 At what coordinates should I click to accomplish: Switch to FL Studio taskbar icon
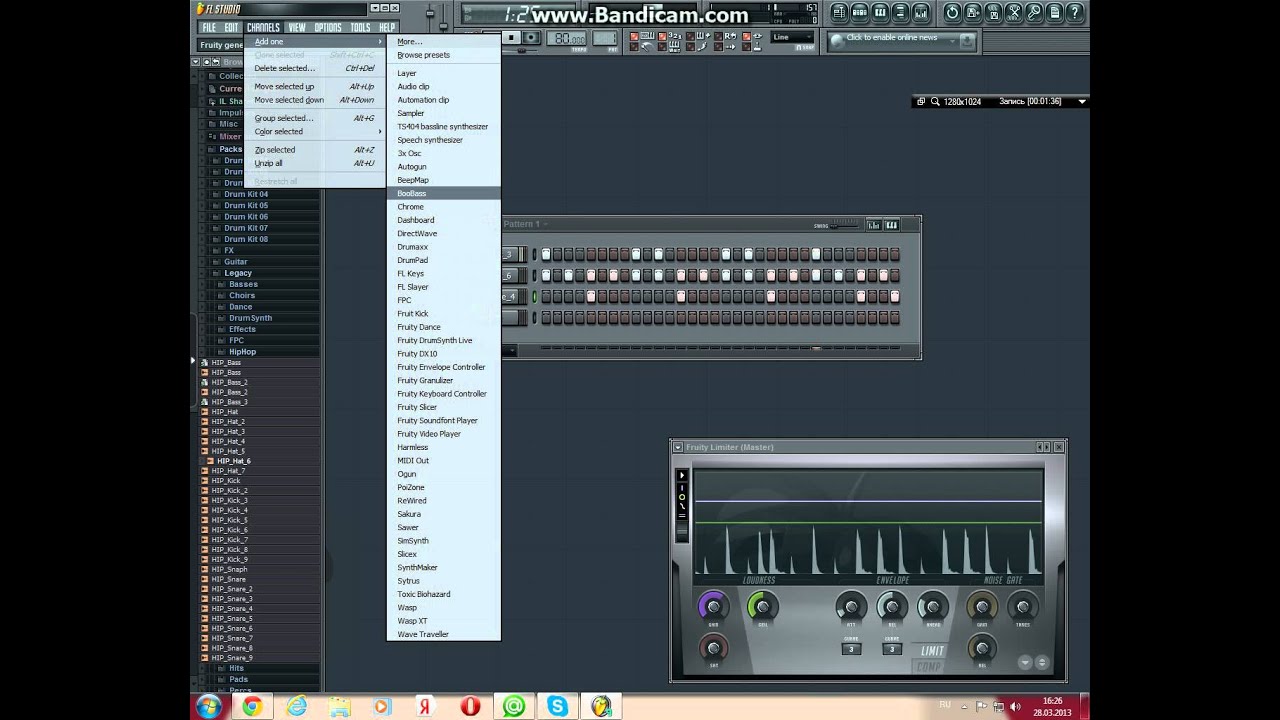(601, 706)
